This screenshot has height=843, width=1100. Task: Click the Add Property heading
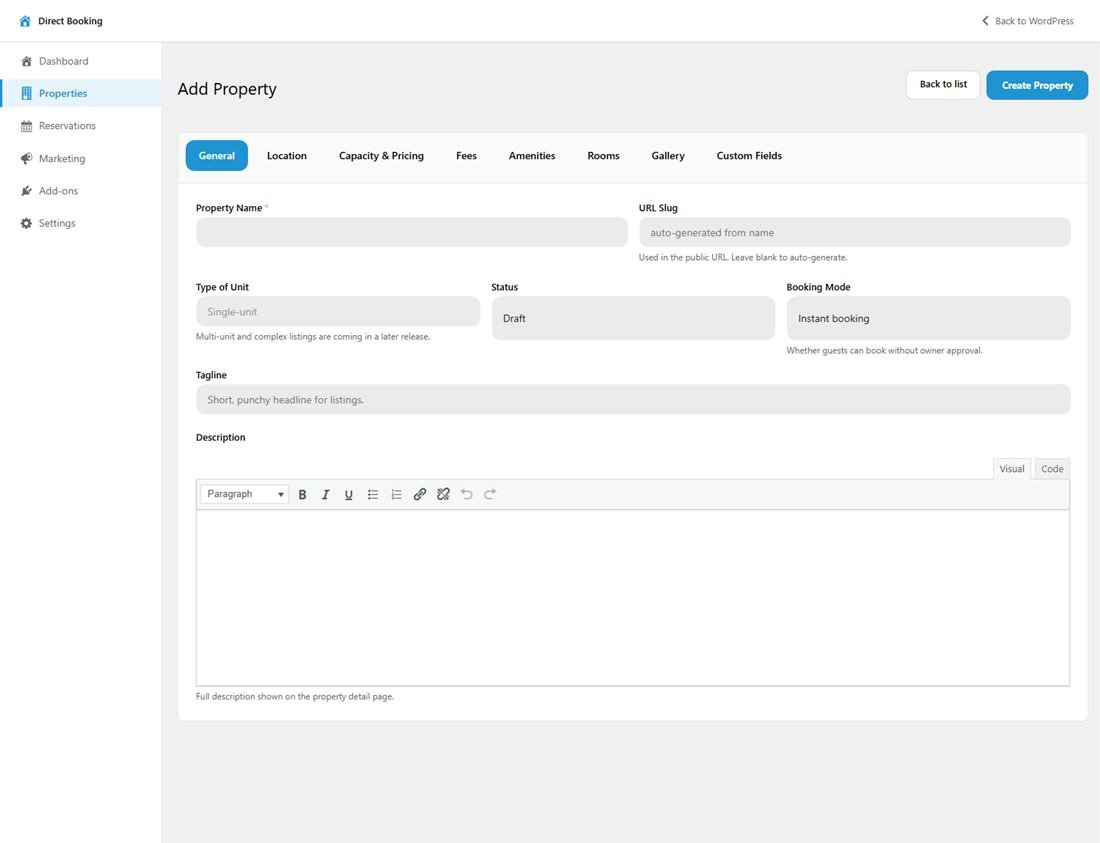coord(227,89)
